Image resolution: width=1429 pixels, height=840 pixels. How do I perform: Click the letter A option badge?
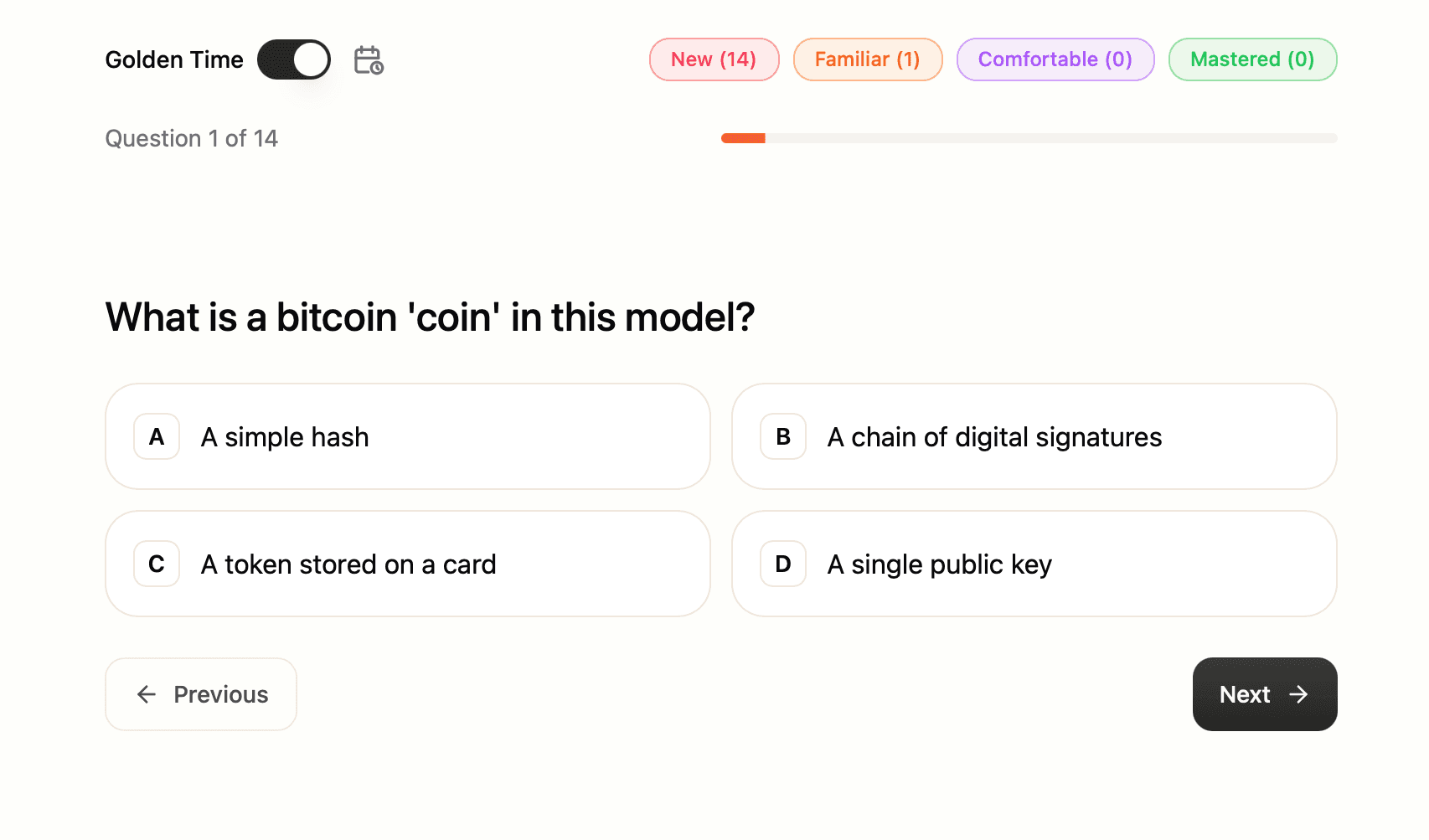pyautogui.click(x=157, y=436)
